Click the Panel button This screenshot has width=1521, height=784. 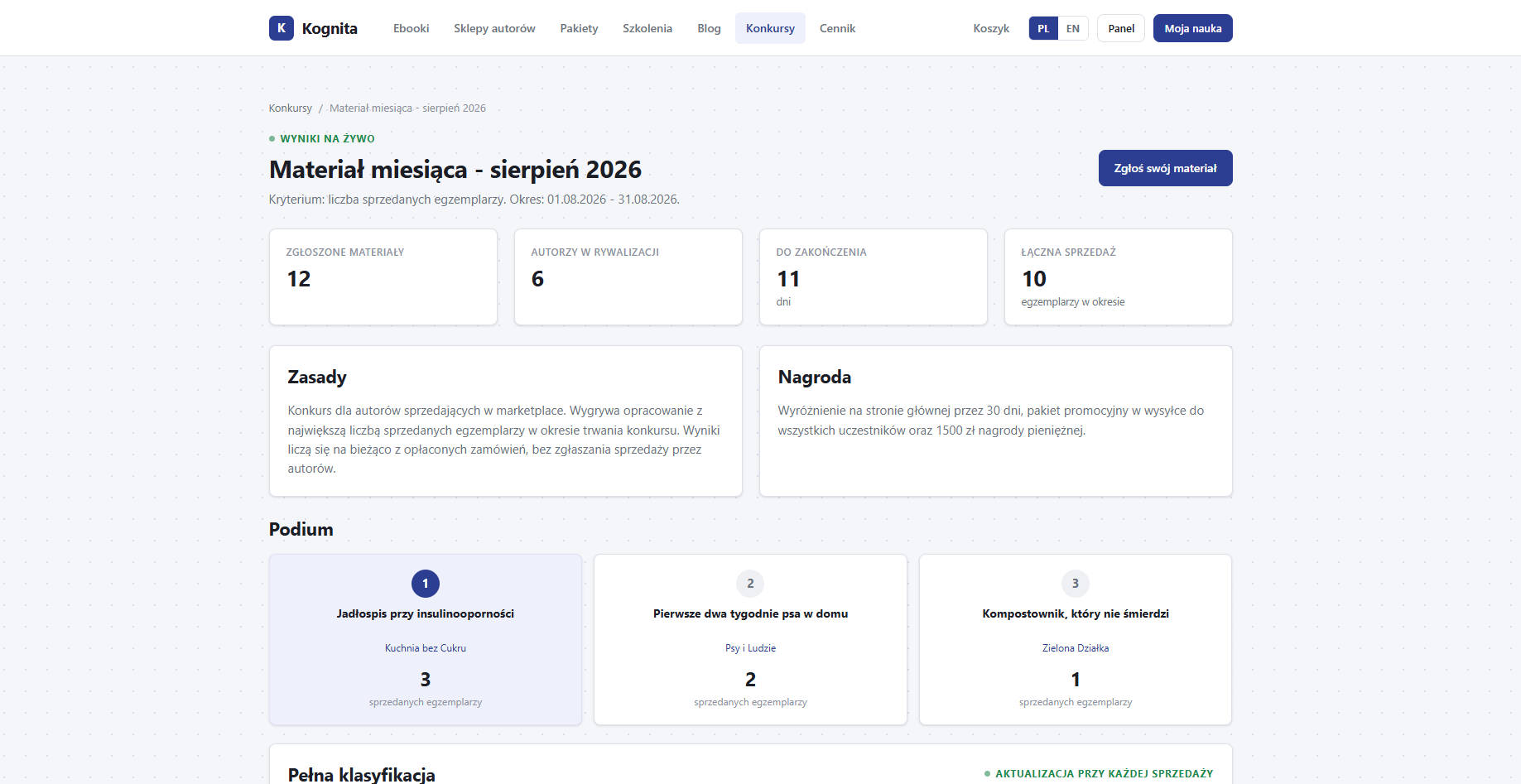[x=1121, y=28]
